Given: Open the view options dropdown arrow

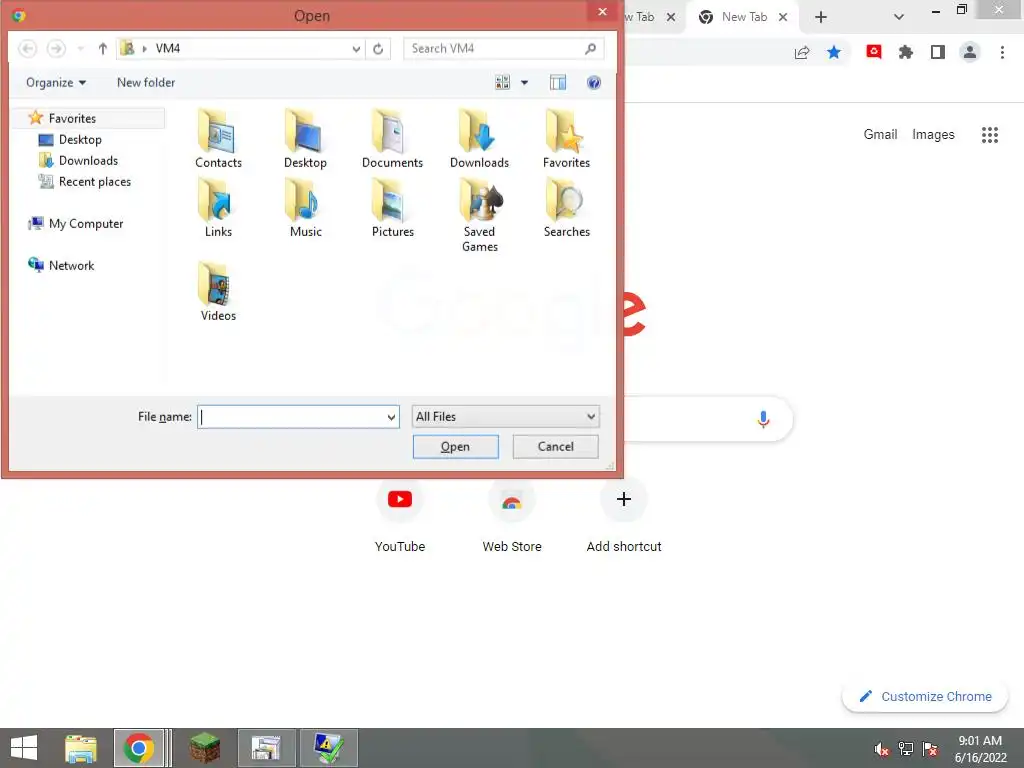Looking at the screenshot, I should click(x=524, y=83).
